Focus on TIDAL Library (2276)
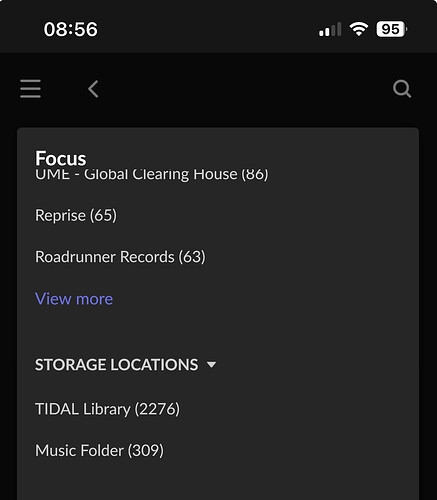This screenshot has width=437, height=500. point(107,409)
